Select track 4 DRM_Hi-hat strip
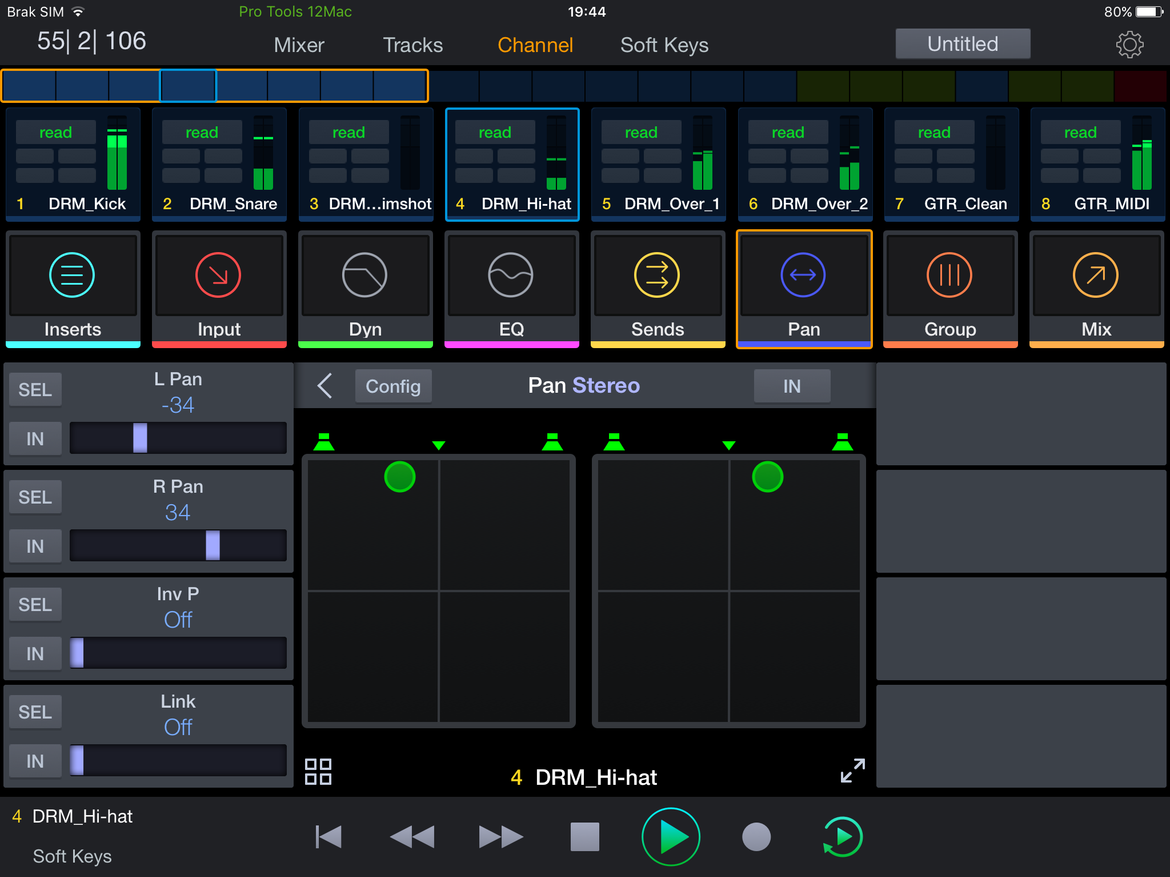The height and width of the screenshot is (877, 1170). [x=512, y=164]
